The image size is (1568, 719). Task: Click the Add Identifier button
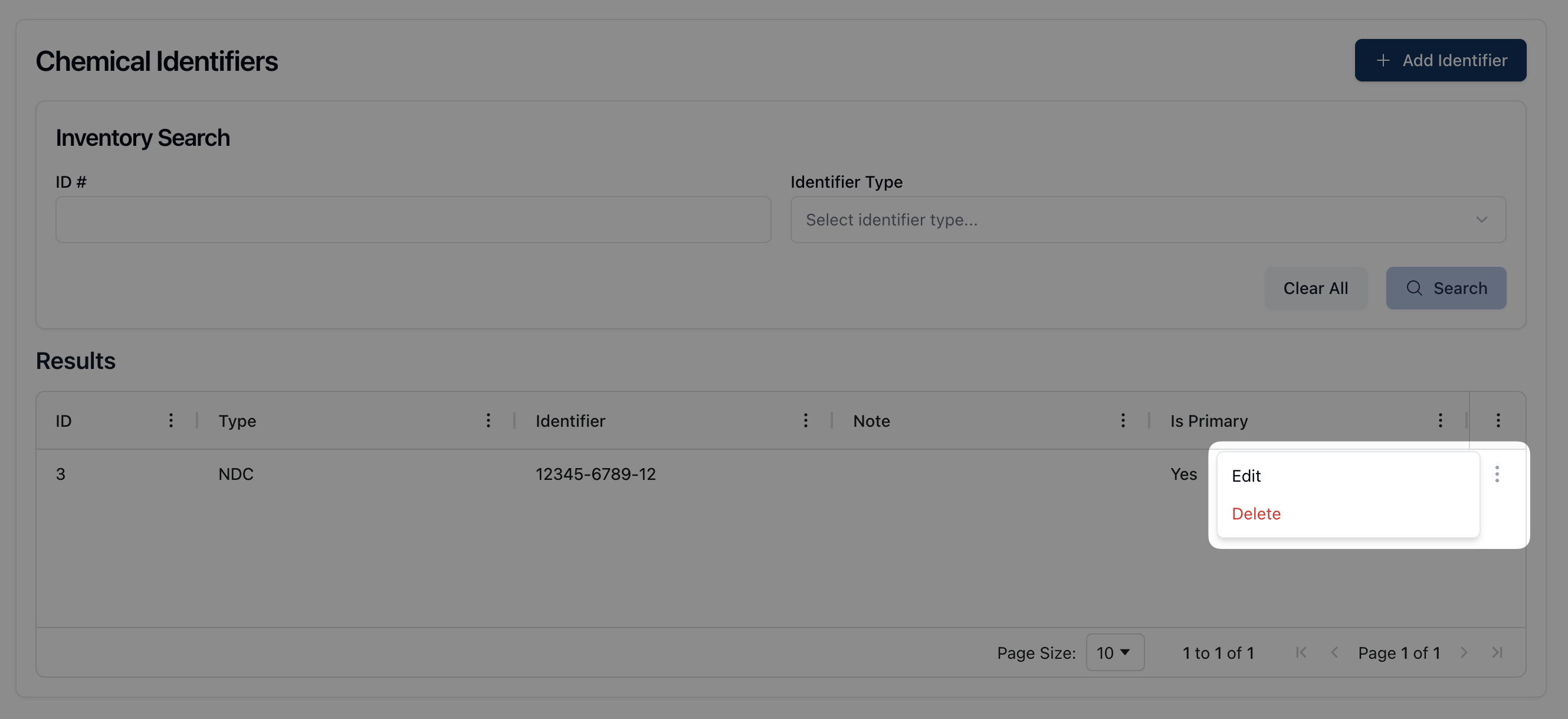point(1440,60)
